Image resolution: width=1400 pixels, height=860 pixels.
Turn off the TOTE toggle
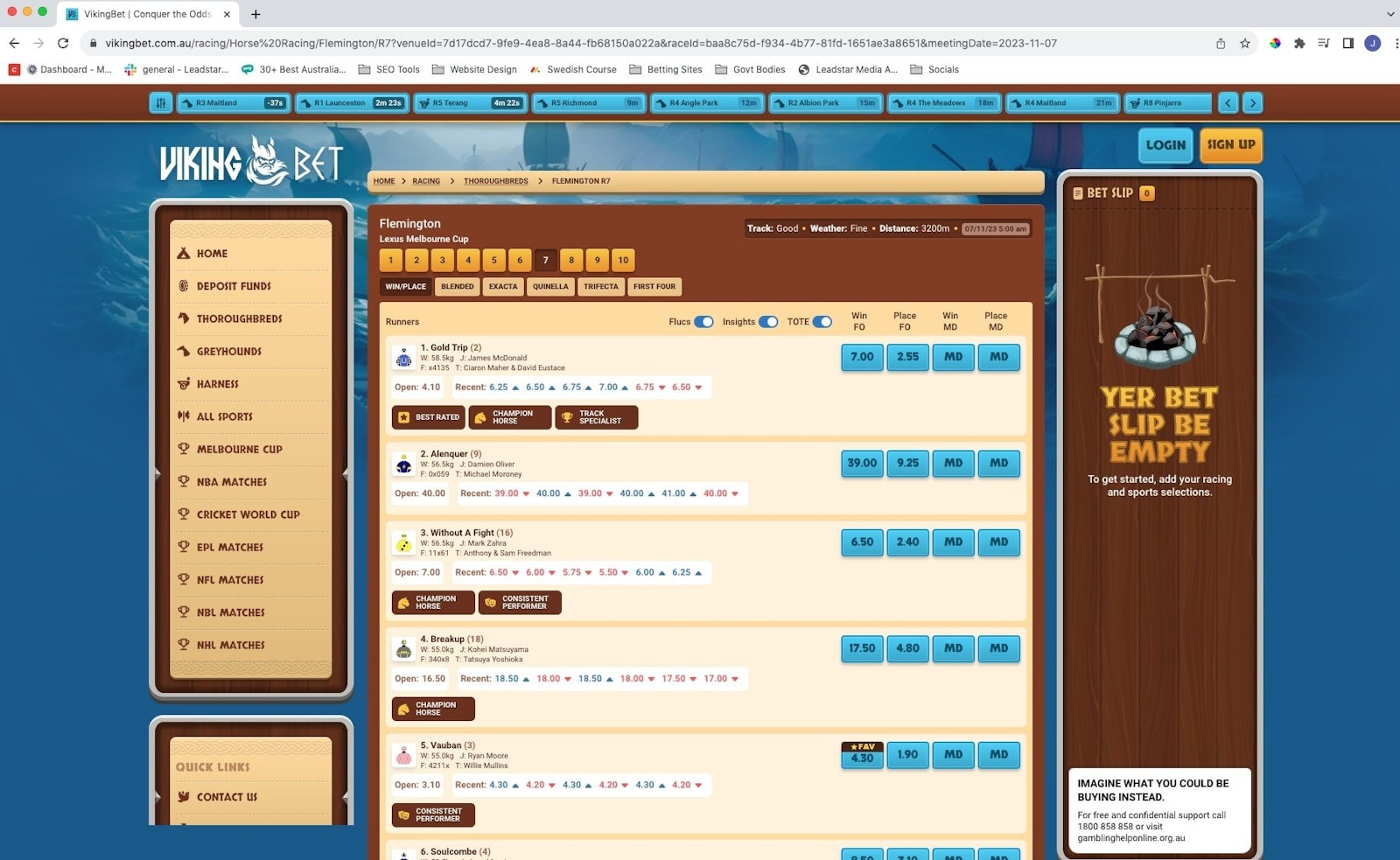[x=822, y=322]
